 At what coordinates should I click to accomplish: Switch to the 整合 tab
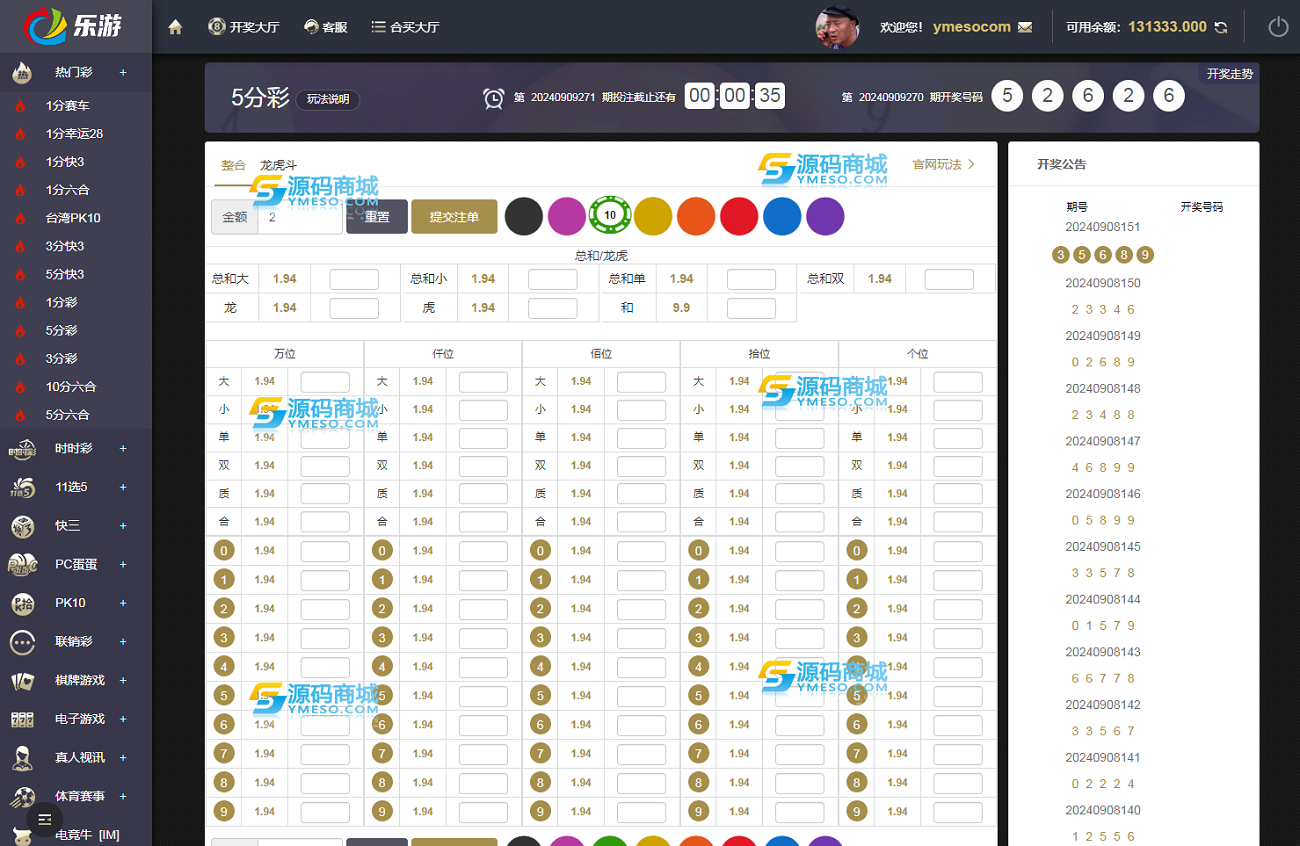click(233, 165)
